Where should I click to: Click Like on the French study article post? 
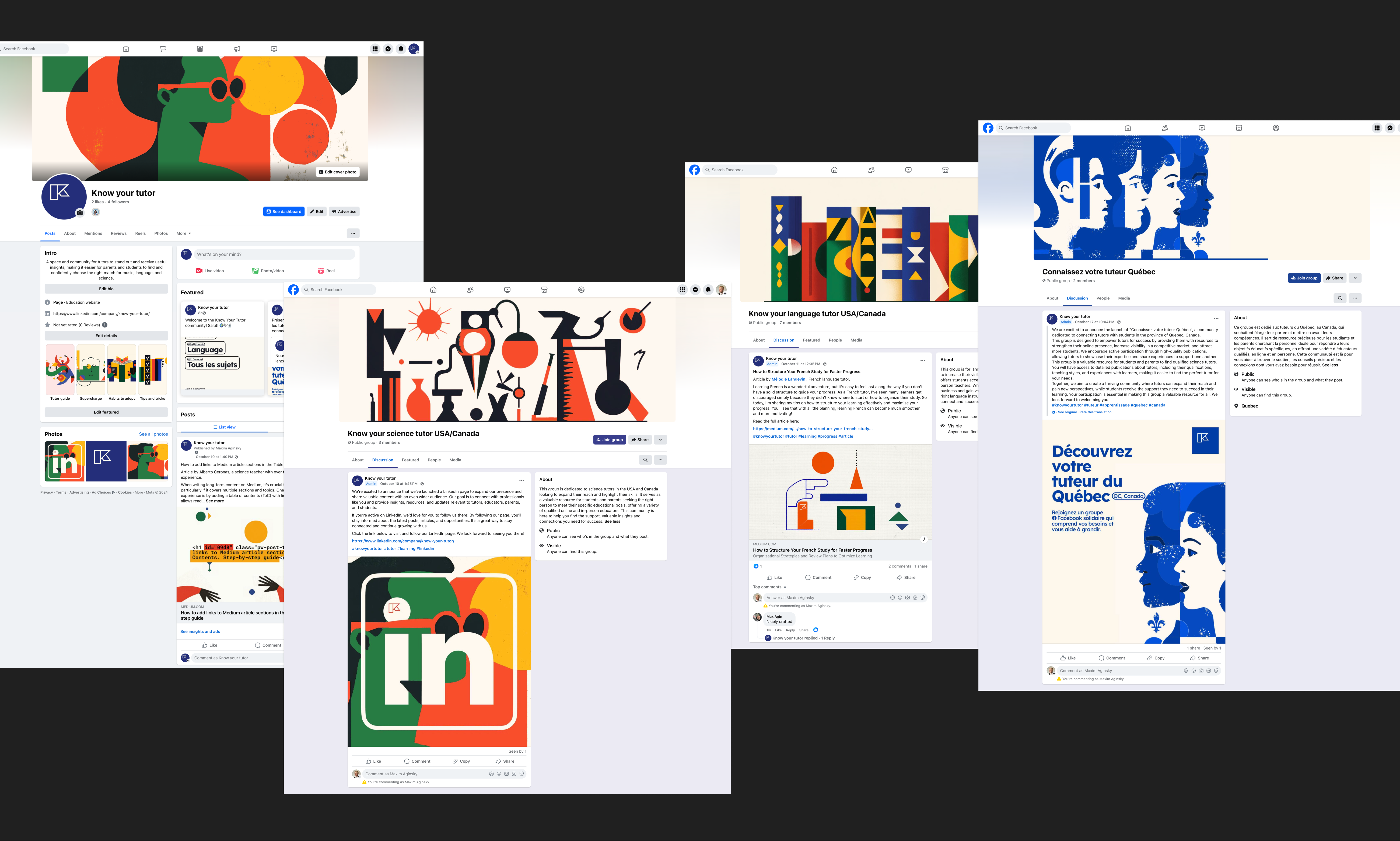click(775, 577)
